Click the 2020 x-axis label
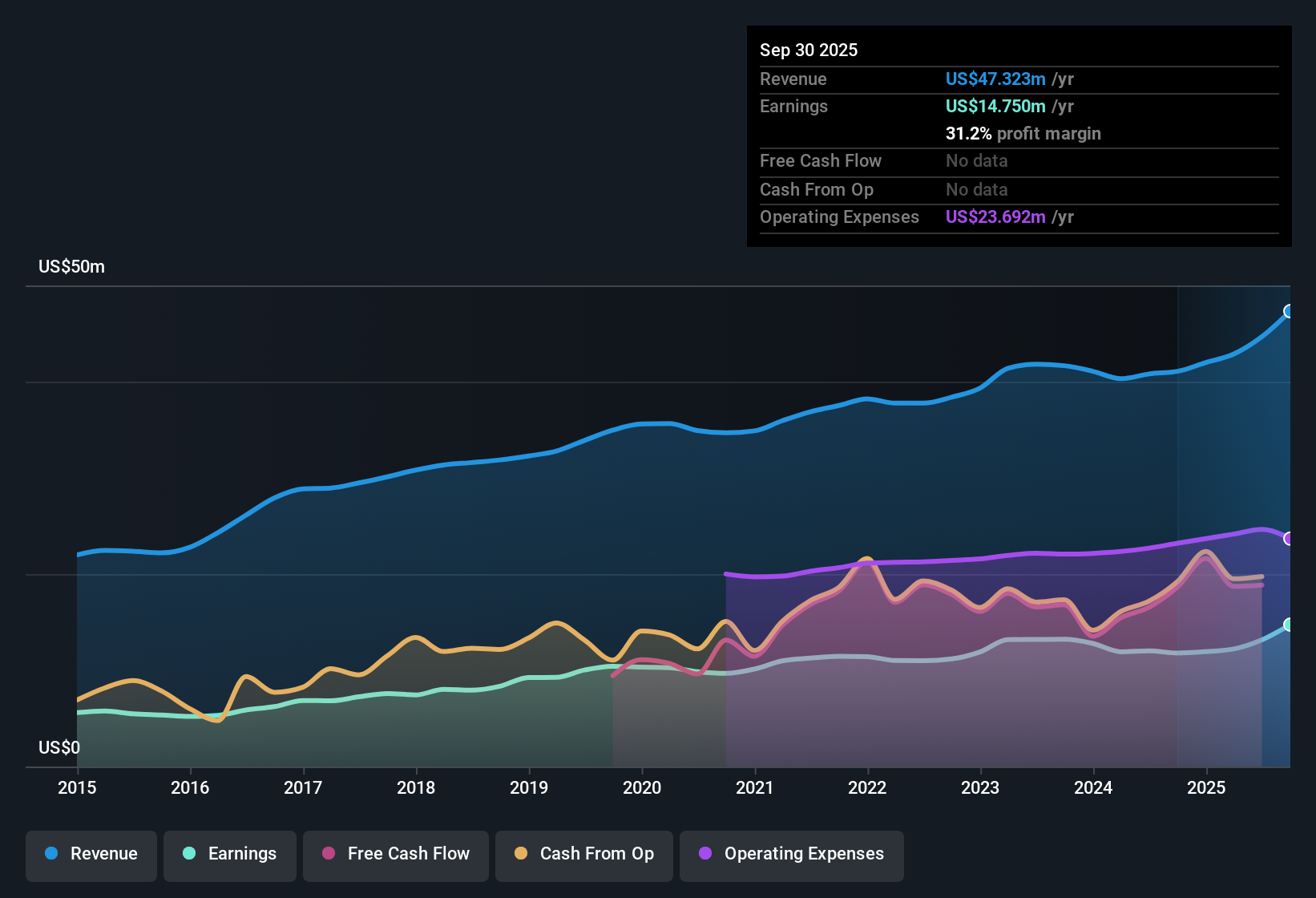The height and width of the screenshot is (898, 1316). (x=642, y=788)
